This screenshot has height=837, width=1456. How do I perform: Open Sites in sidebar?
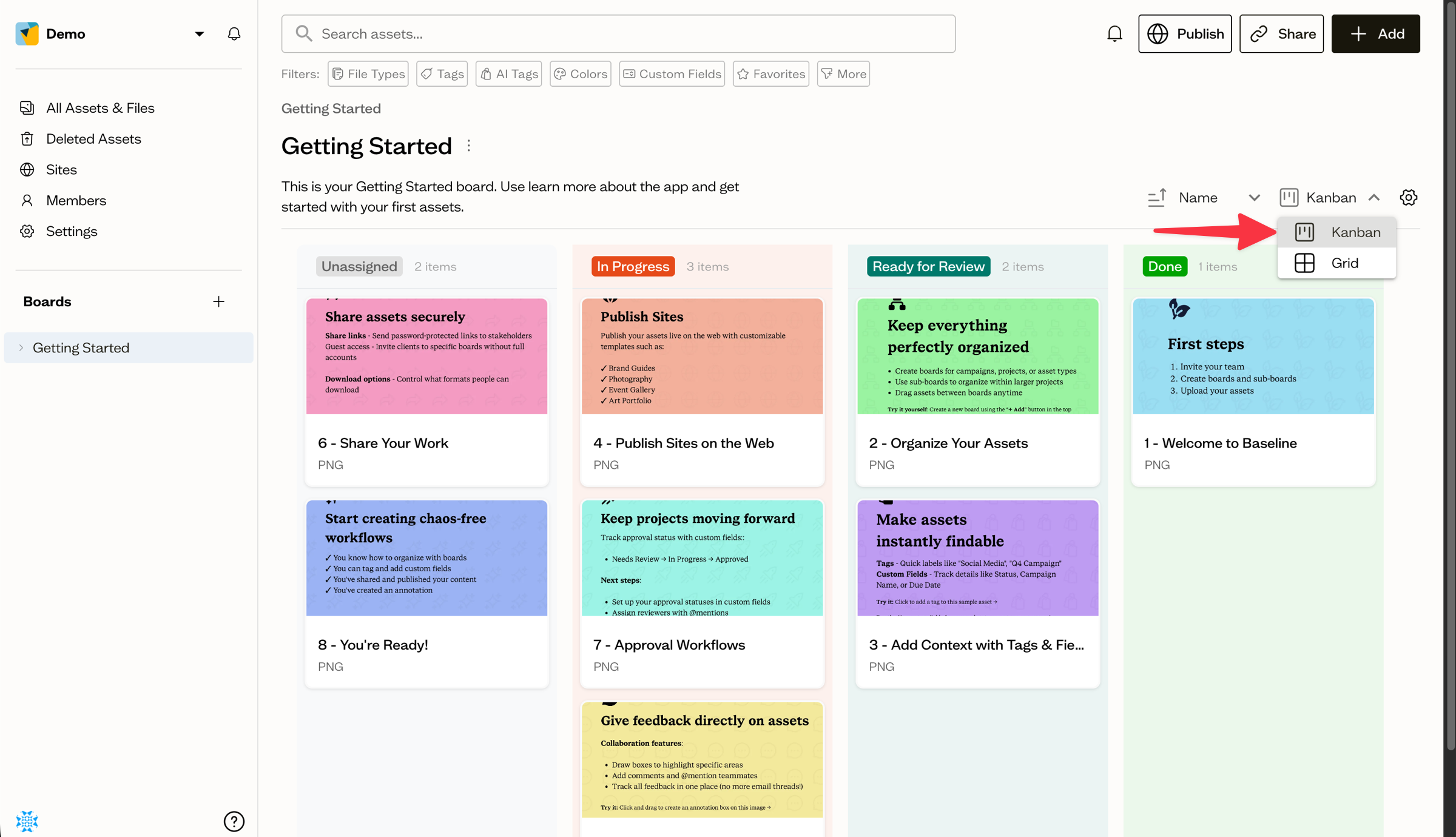click(x=62, y=170)
